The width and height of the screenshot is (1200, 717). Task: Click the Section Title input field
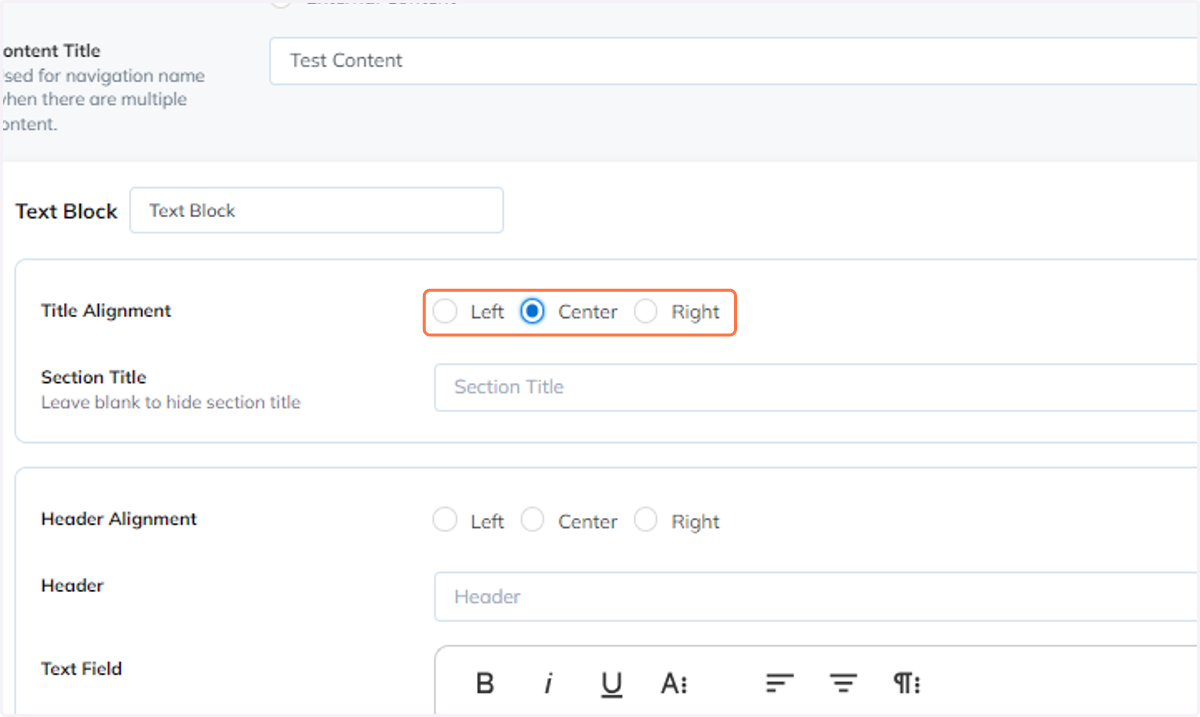816,387
